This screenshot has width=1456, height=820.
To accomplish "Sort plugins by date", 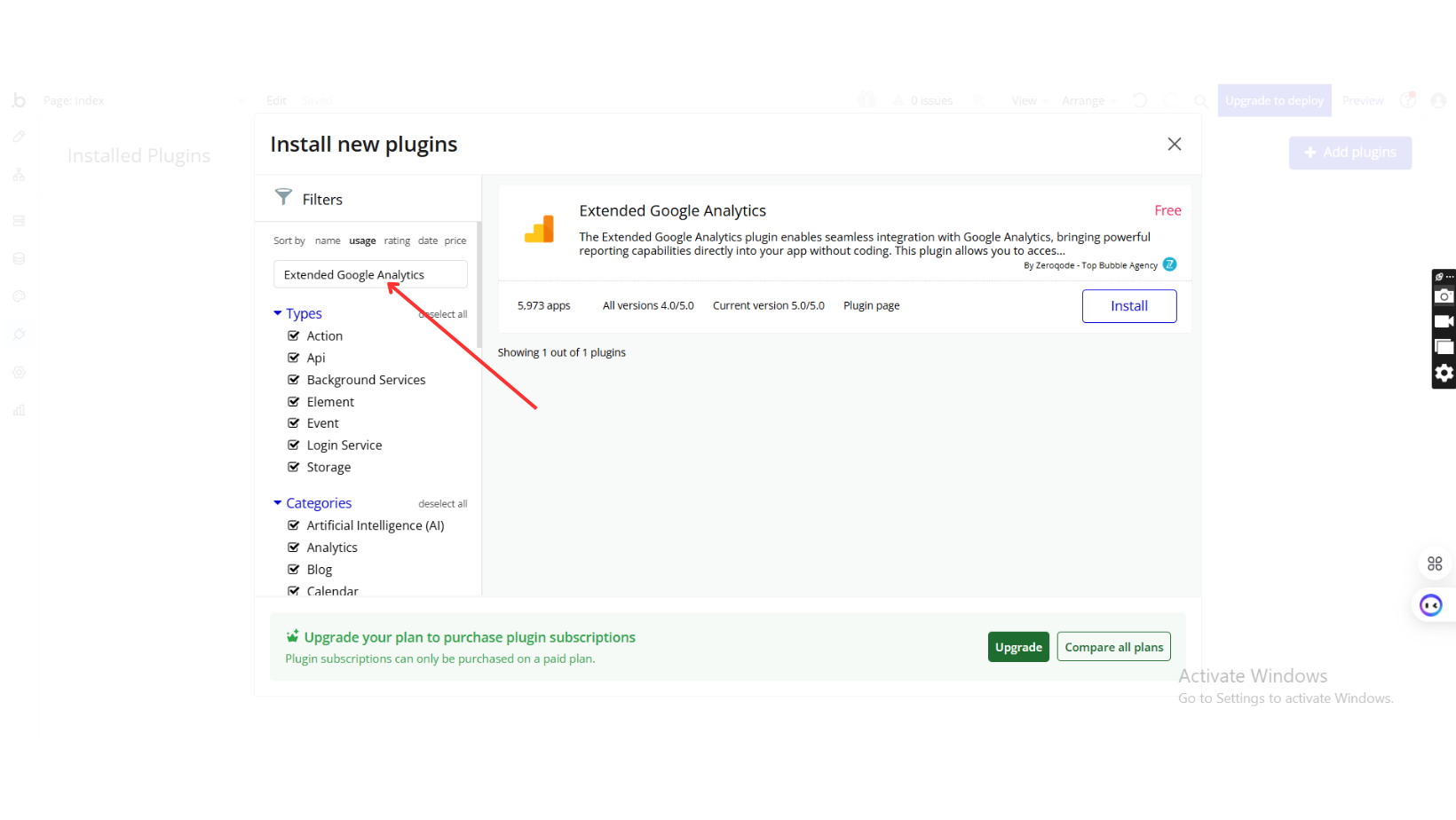I will [x=428, y=240].
